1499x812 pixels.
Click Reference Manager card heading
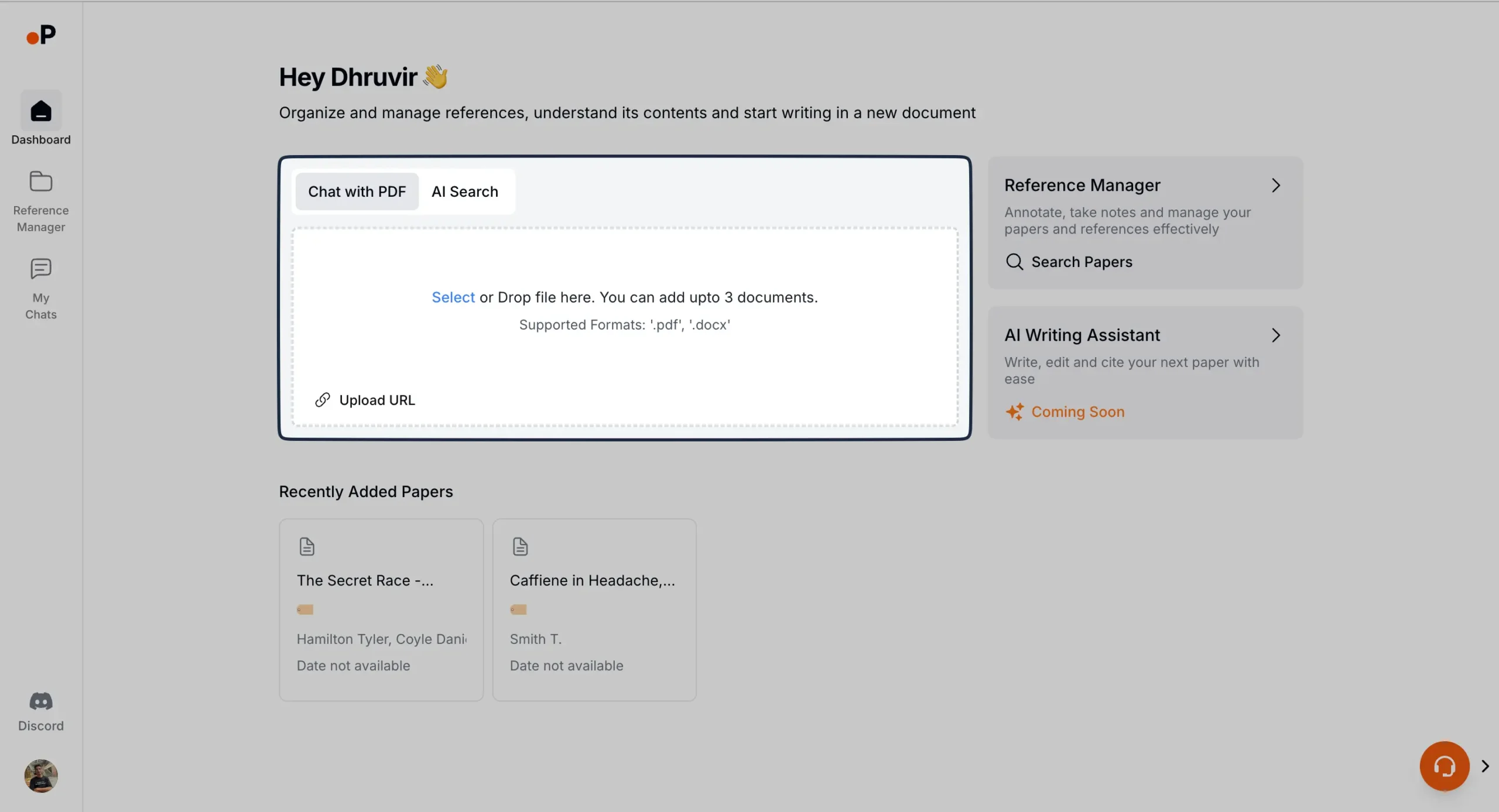click(x=1082, y=186)
